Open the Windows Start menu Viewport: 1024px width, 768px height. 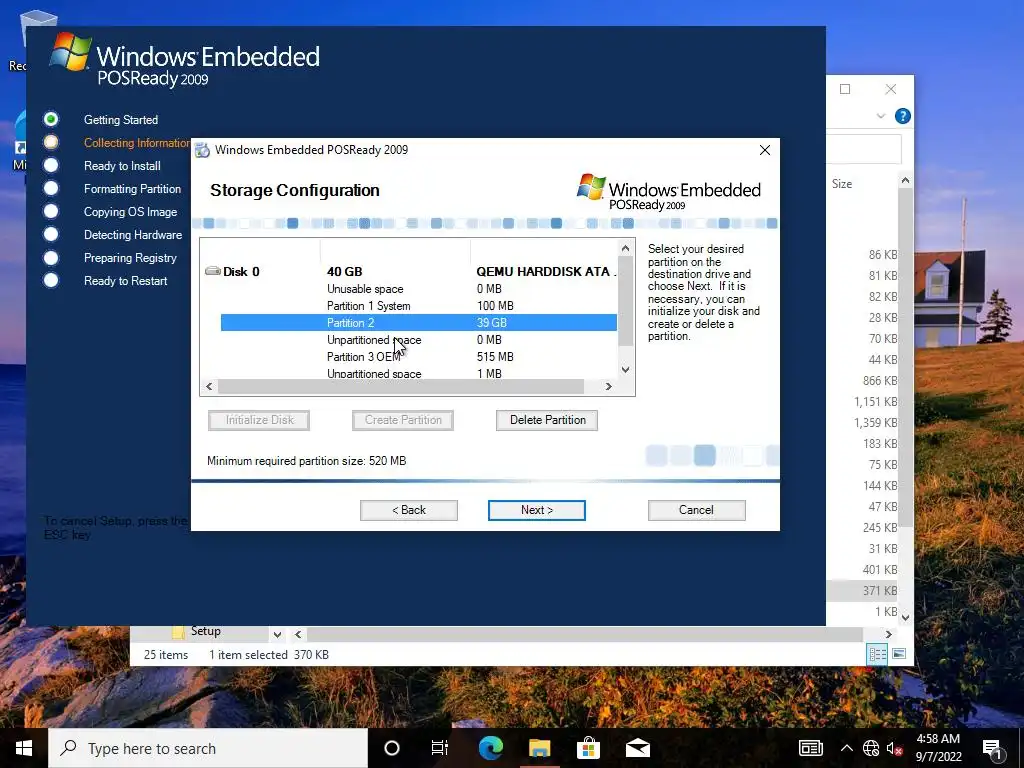coord(24,748)
